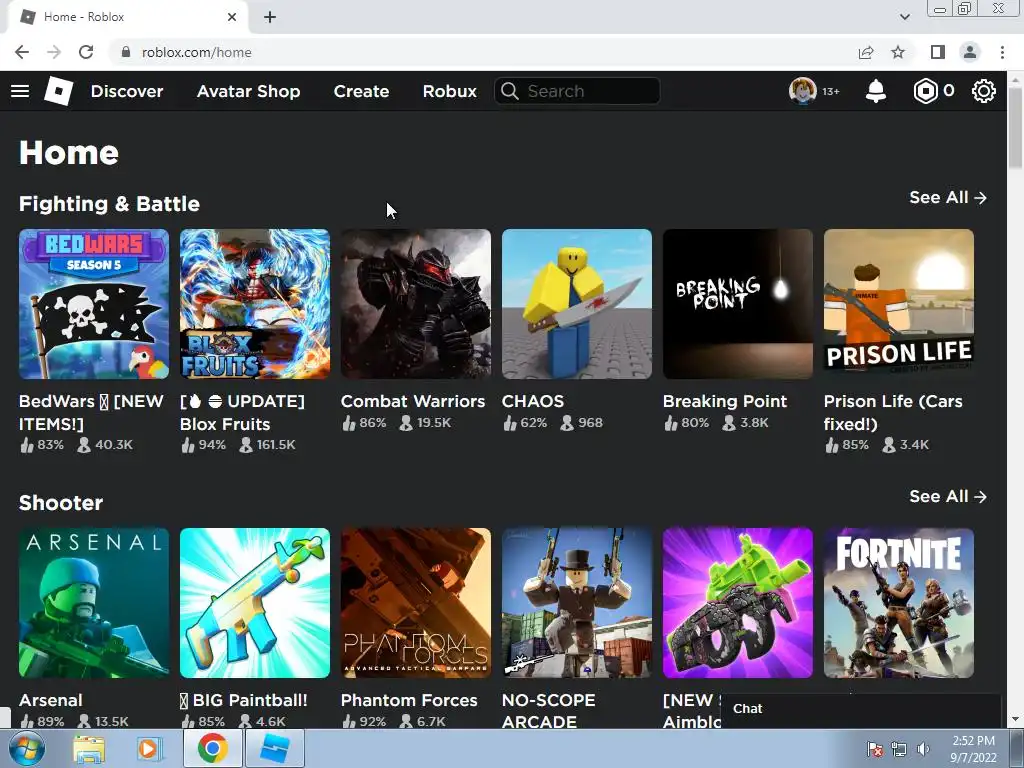
Task: Toggle the Chrome side panel icon
Action: 938,52
